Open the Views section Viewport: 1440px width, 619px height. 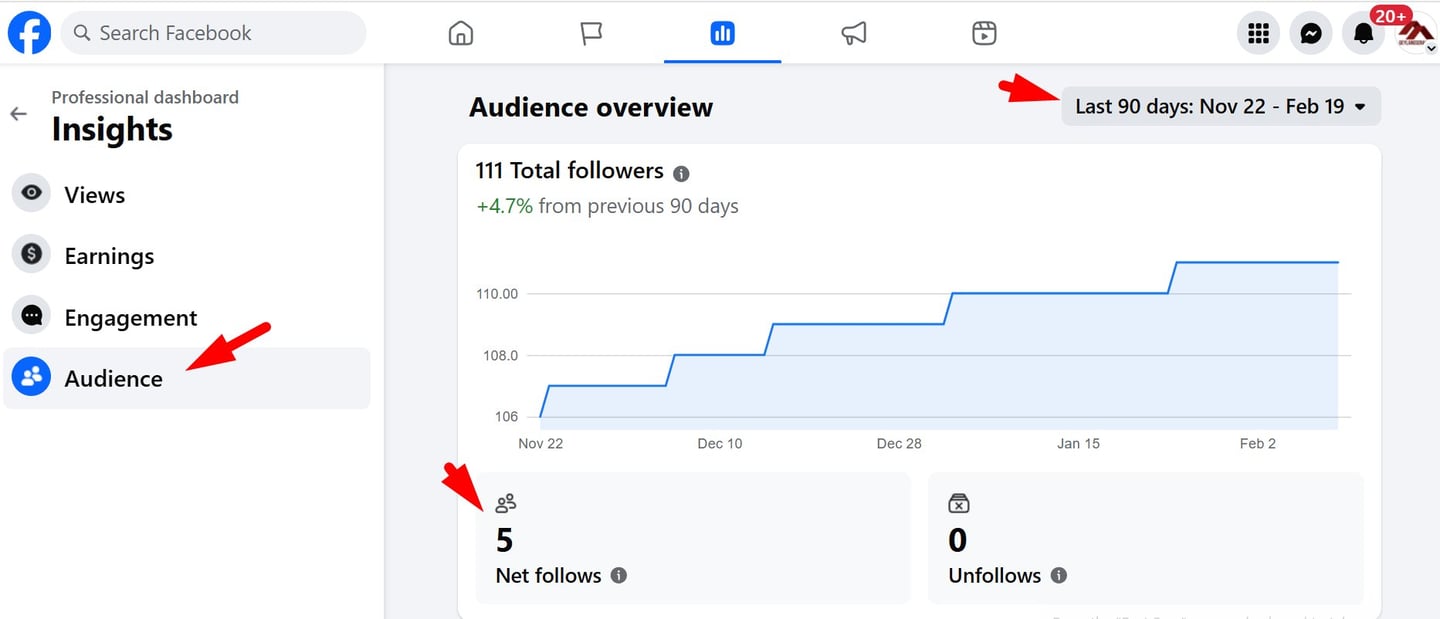click(94, 194)
